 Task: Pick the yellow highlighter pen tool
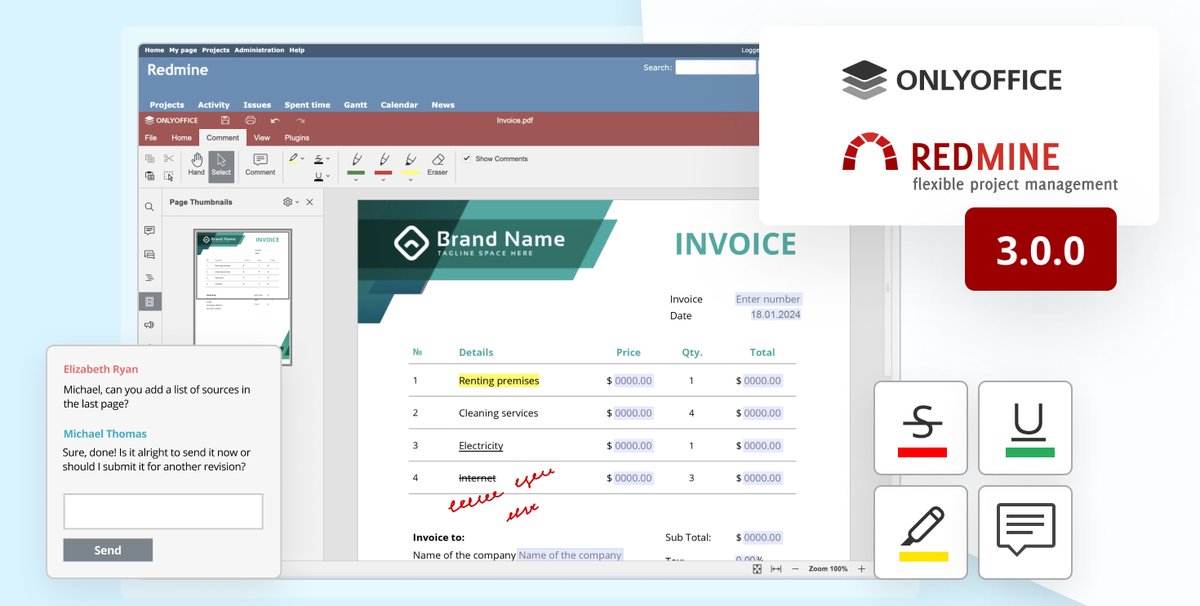pos(410,159)
